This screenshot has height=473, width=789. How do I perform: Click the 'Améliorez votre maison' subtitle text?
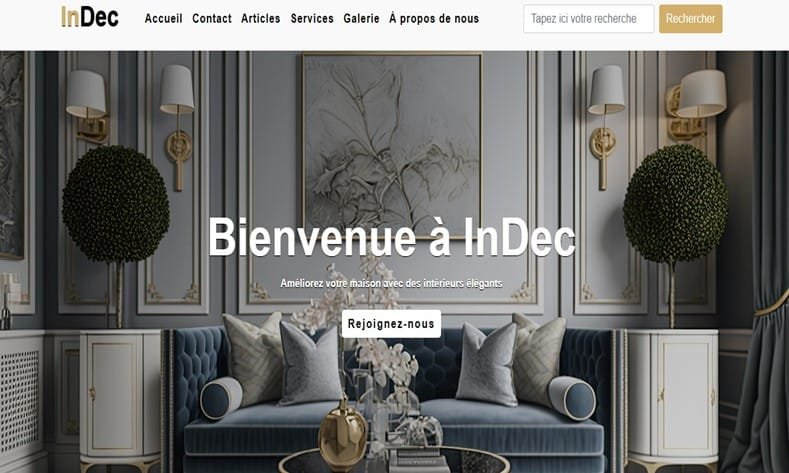tap(391, 283)
